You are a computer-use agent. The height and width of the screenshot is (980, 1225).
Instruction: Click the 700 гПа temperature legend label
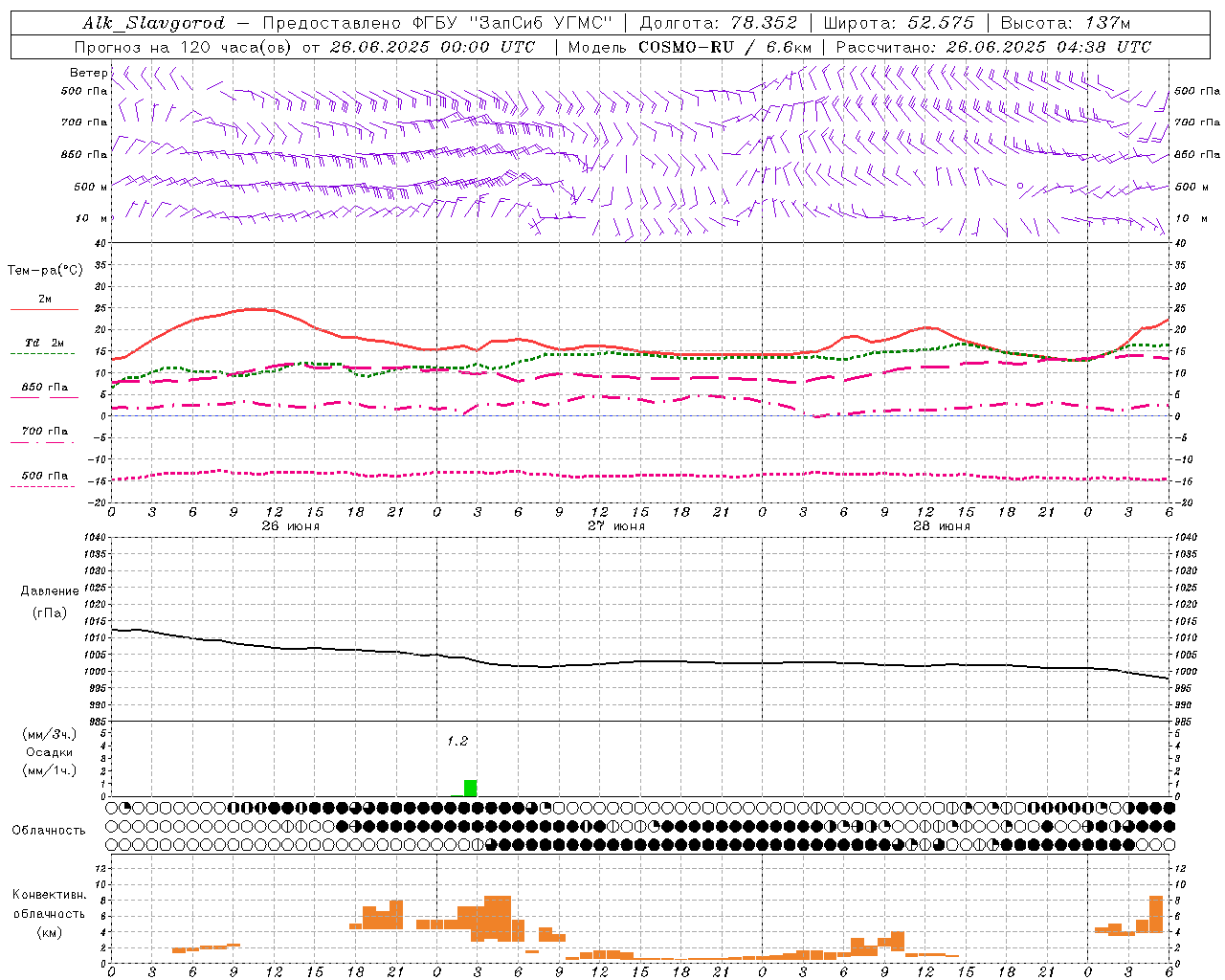click(x=45, y=432)
